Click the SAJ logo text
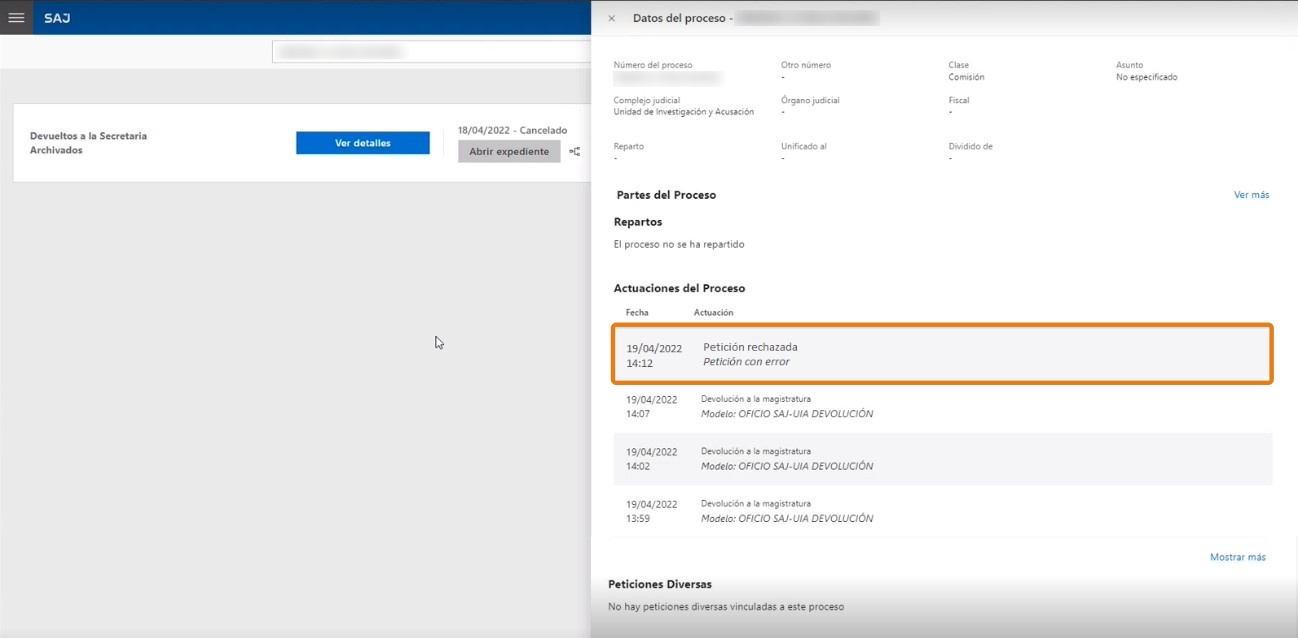The width and height of the screenshot is (1298, 638). coord(57,18)
